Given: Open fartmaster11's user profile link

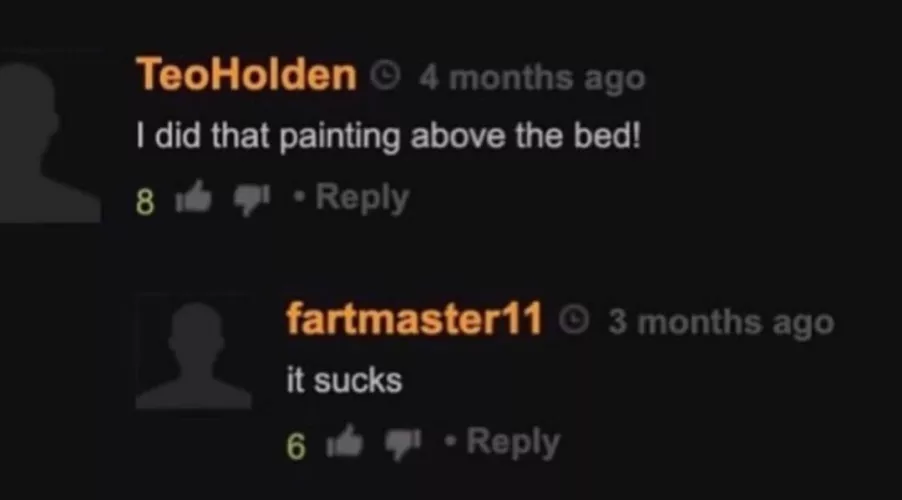Looking at the screenshot, I should click(414, 319).
